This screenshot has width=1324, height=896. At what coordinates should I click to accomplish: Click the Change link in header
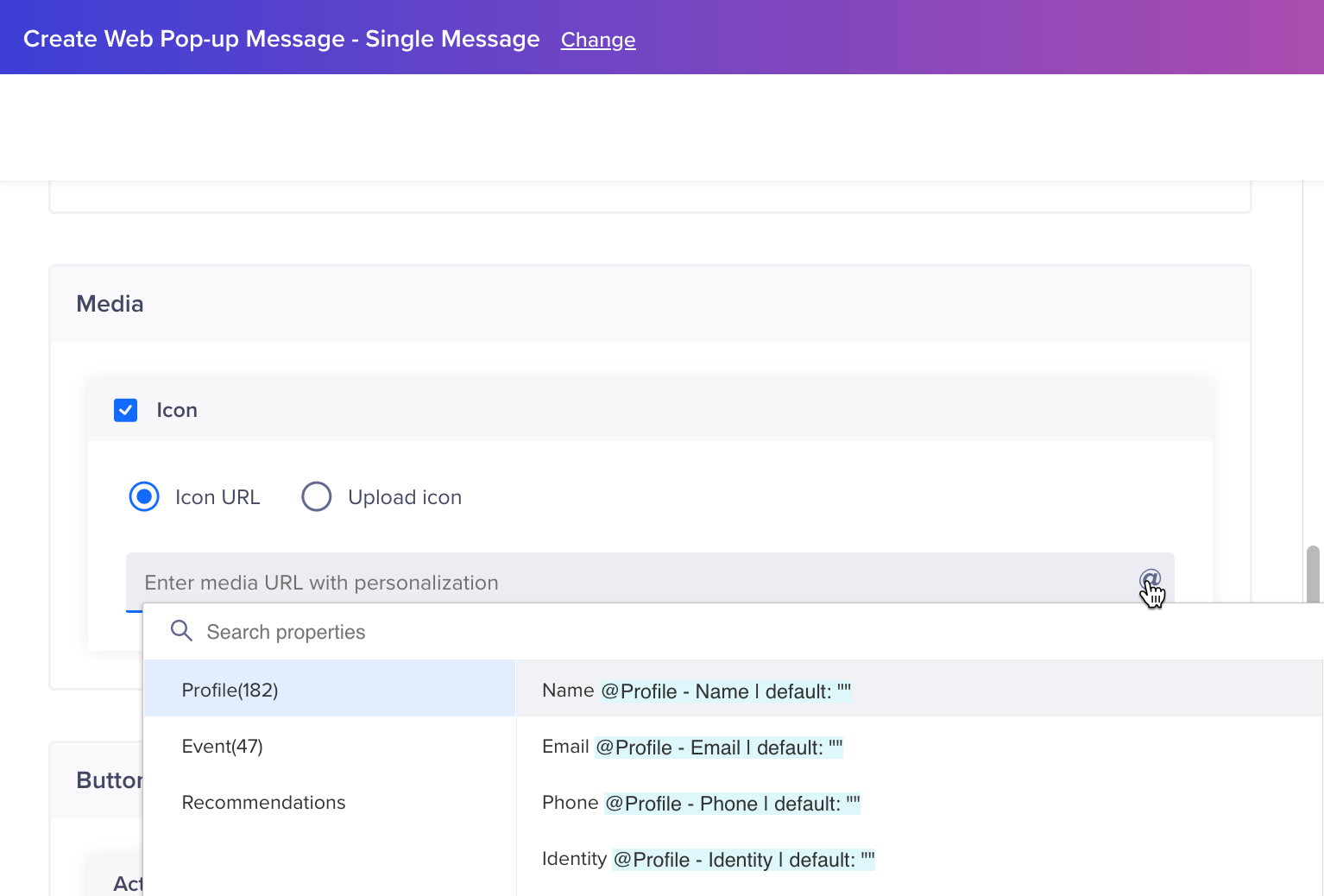pyautogui.click(x=598, y=40)
